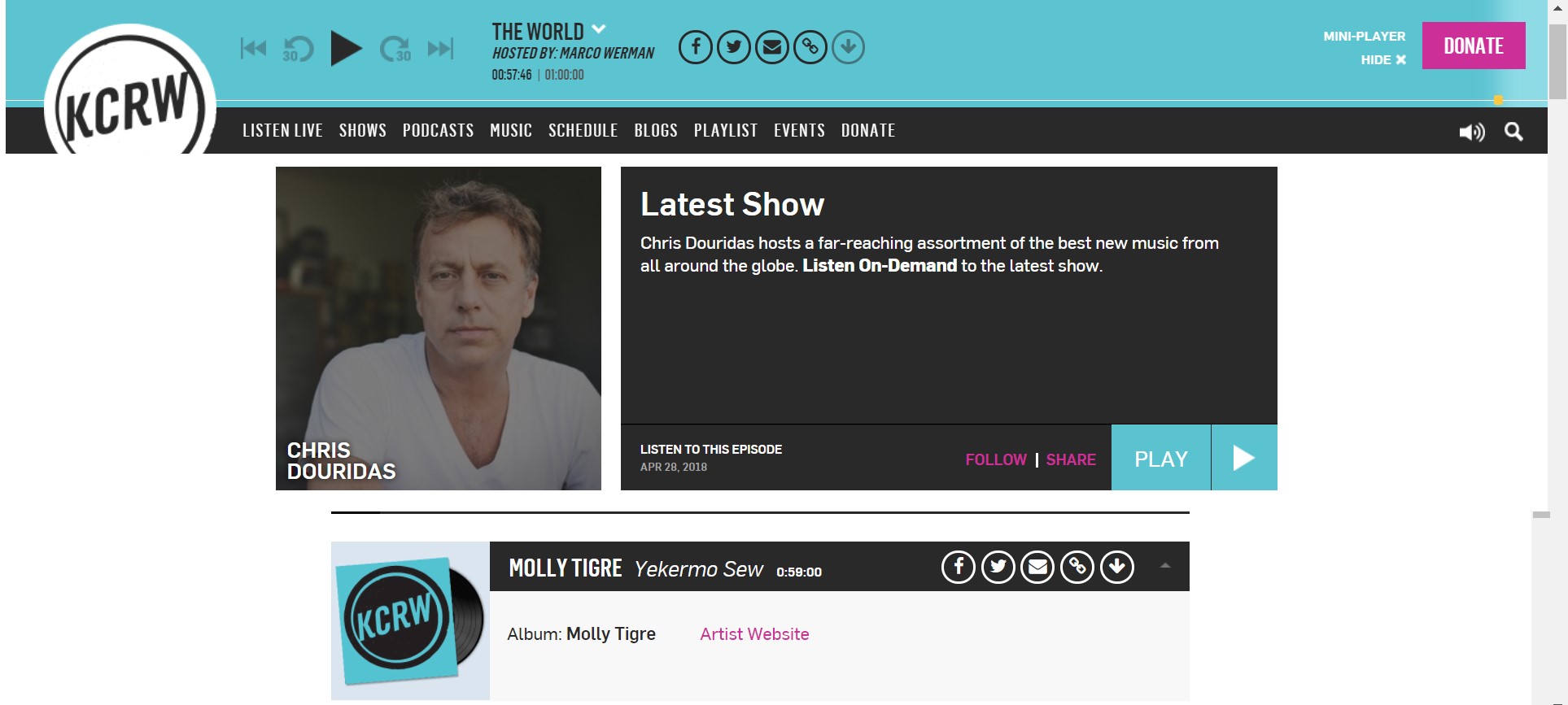
Task: Email The World episode link
Action: click(772, 47)
